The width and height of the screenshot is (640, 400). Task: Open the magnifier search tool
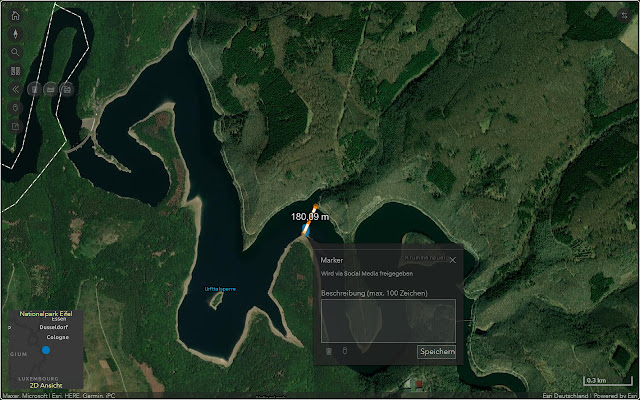(x=15, y=52)
